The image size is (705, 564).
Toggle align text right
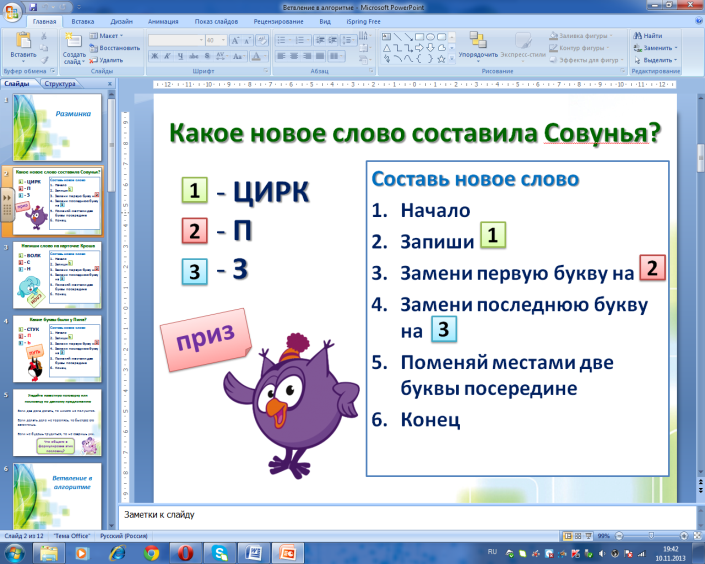point(307,56)
